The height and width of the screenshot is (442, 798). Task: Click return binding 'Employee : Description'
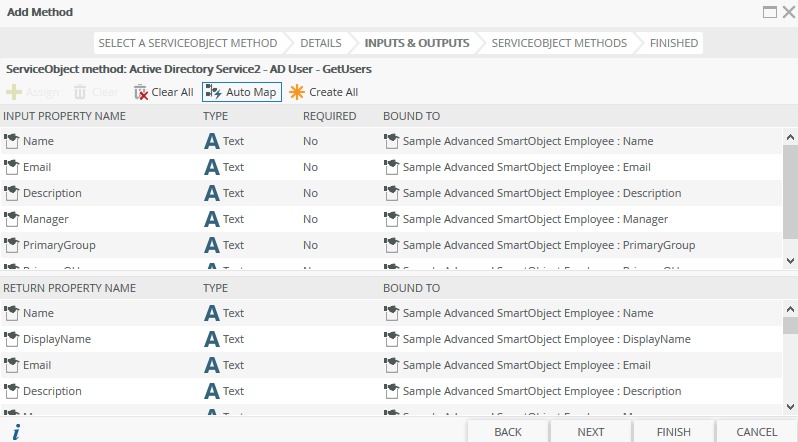pyautogui.click(x=542, y=391)
